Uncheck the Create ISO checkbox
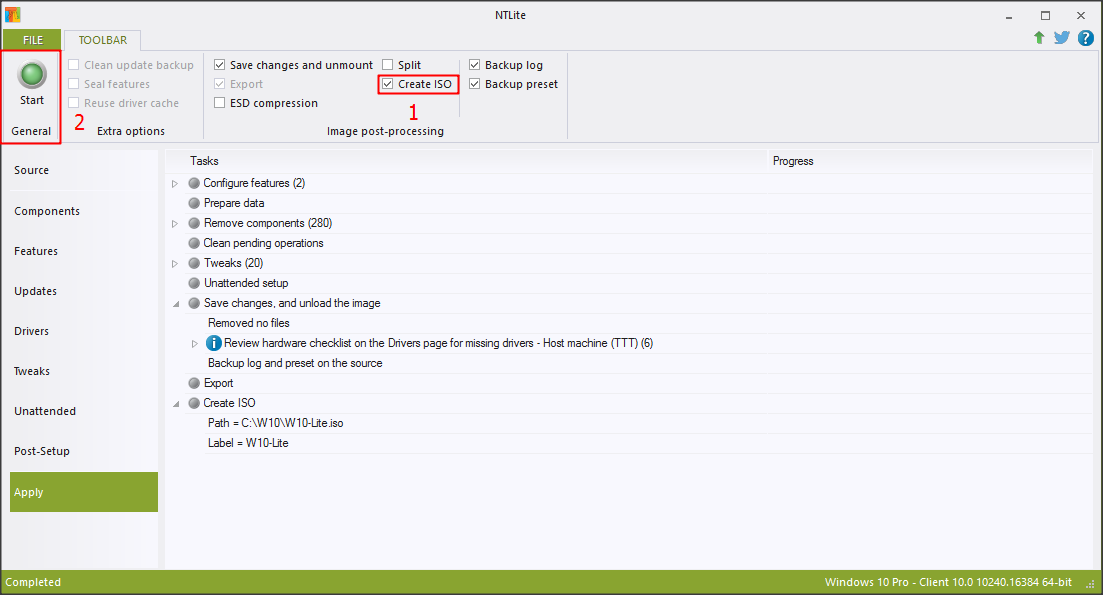The image size is (1103, 595). (388, 85)
